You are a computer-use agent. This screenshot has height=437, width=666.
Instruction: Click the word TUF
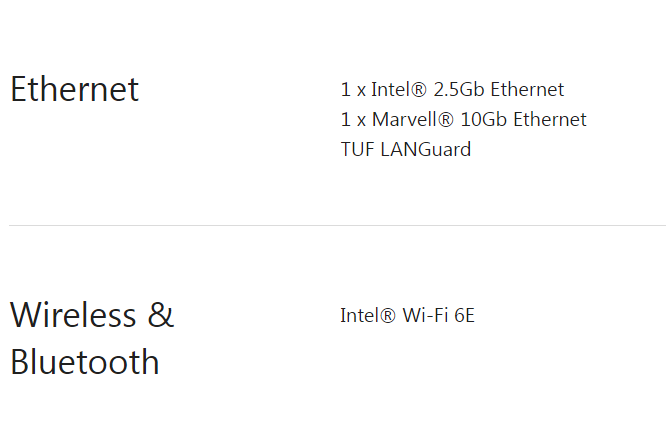tap(357, 149)
